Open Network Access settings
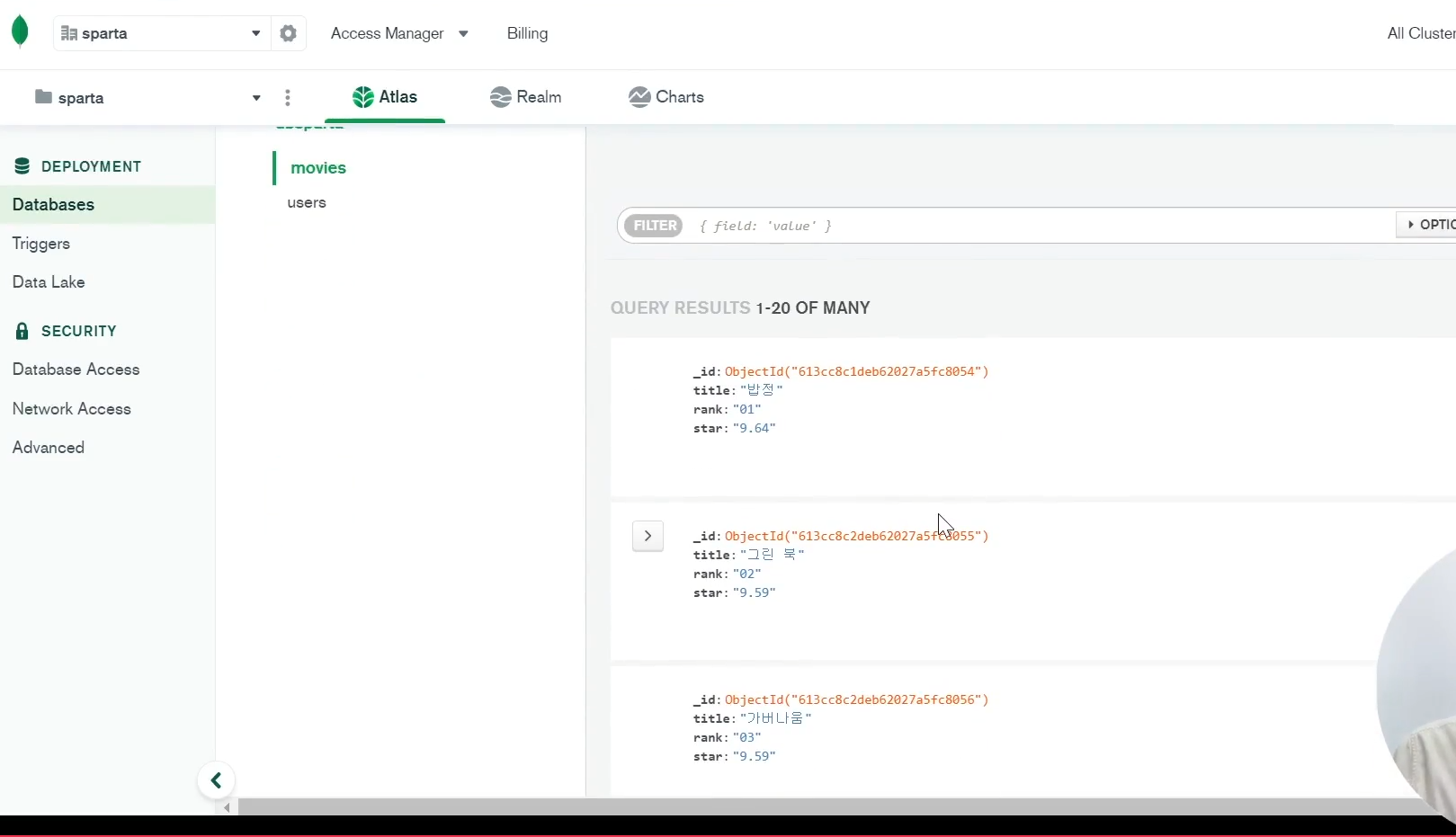This screenshot has height=837, width=1456. click(x=72, y=409)
